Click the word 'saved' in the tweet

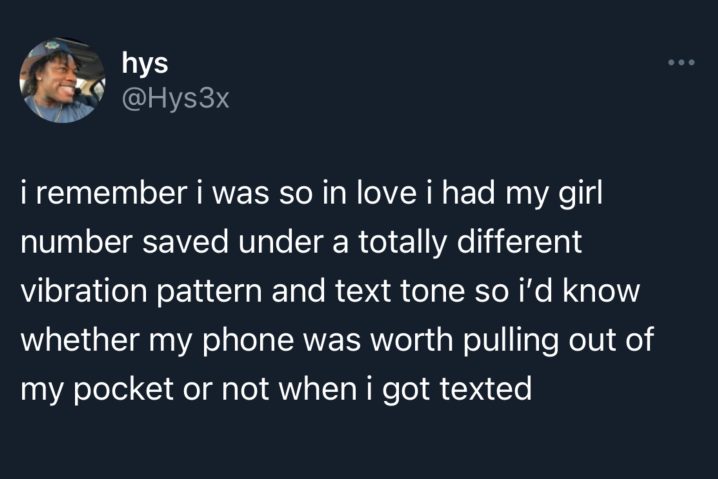[185, 242]
